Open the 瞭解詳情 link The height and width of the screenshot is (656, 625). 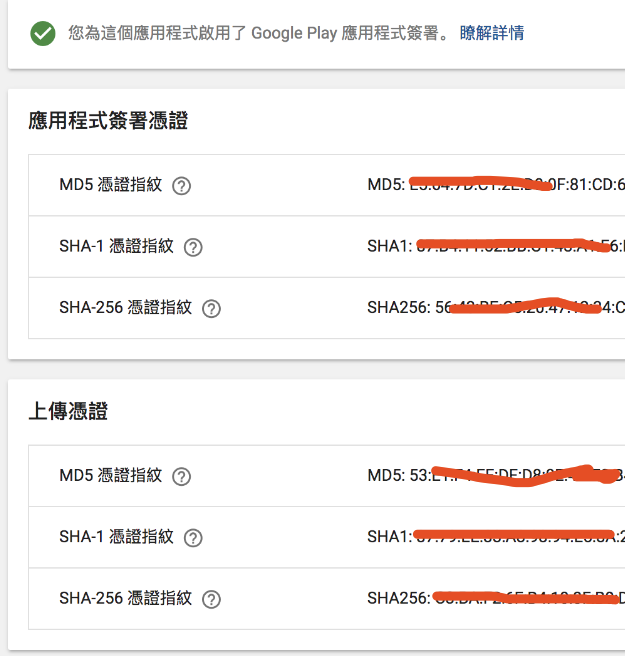[x=492, y=33]
